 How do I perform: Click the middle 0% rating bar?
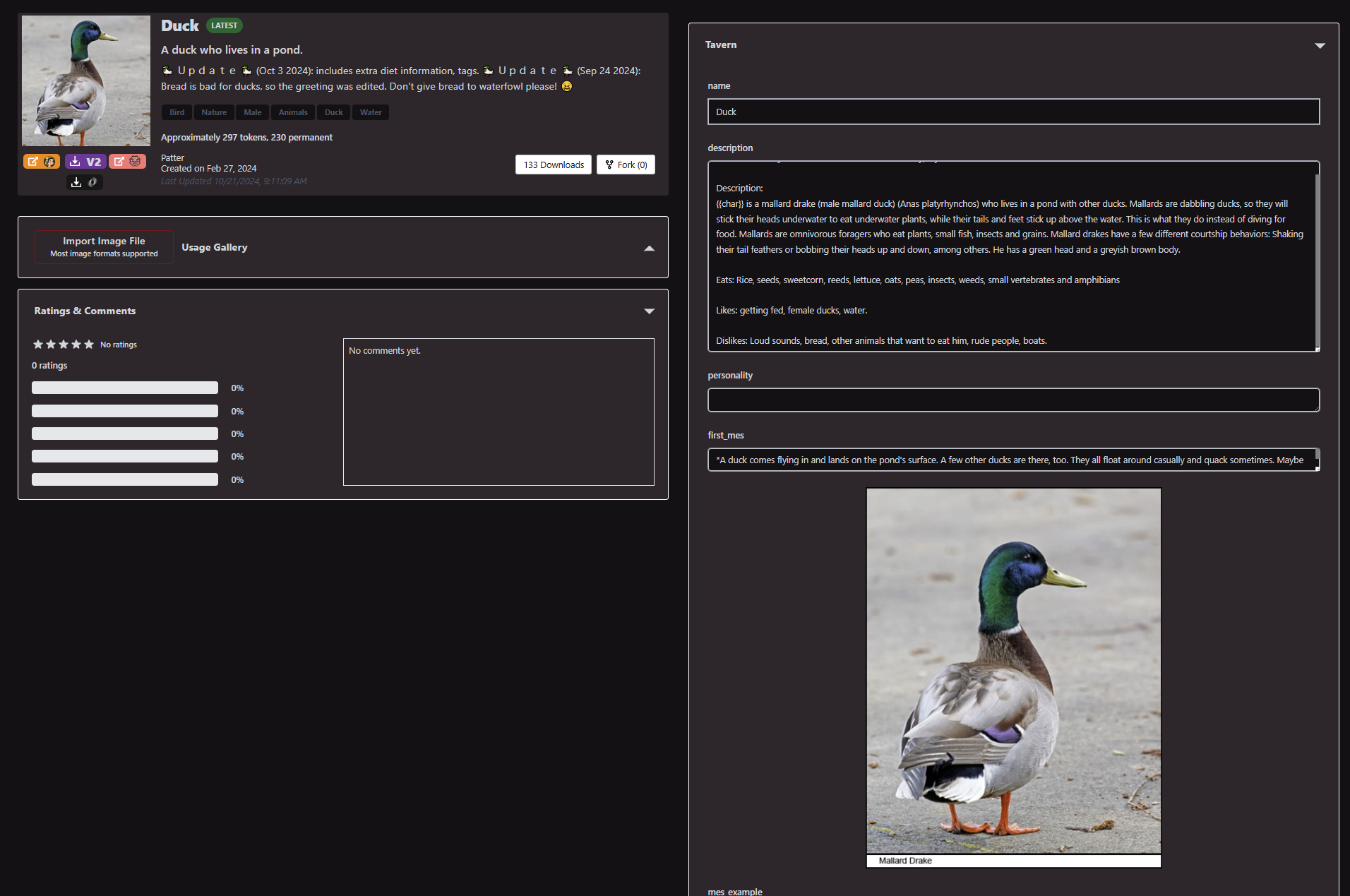125,434
